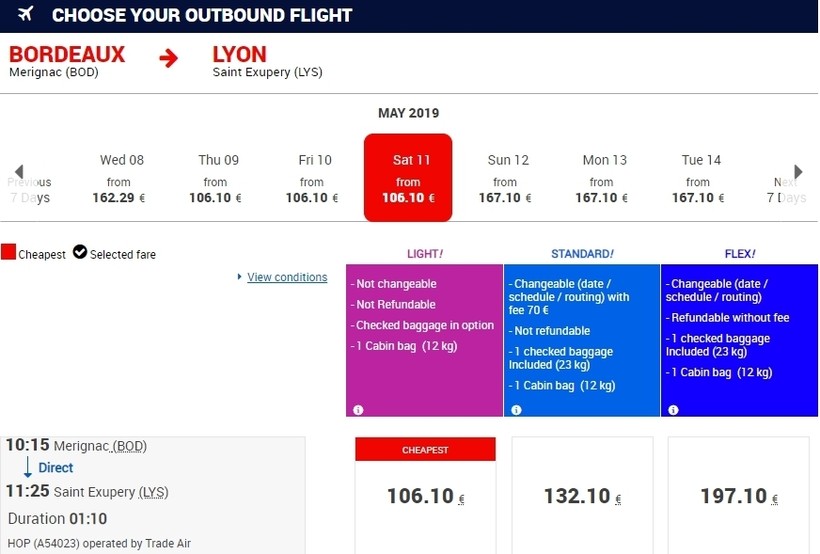Select the Sun 12 date tab
The width and height of the screenshot is (820, 554).
[x=508, y=178]
